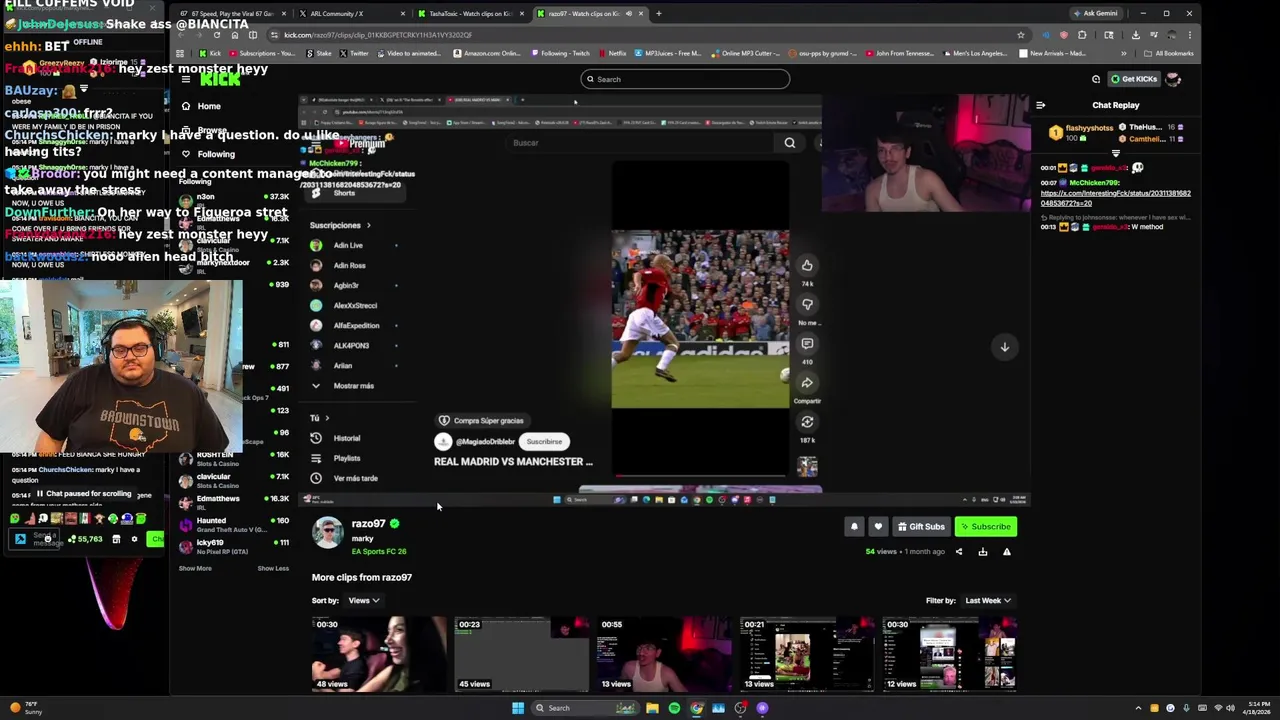Open the x.com link in chat replay
This screenshot has width=1280, height=720.
1116,198
